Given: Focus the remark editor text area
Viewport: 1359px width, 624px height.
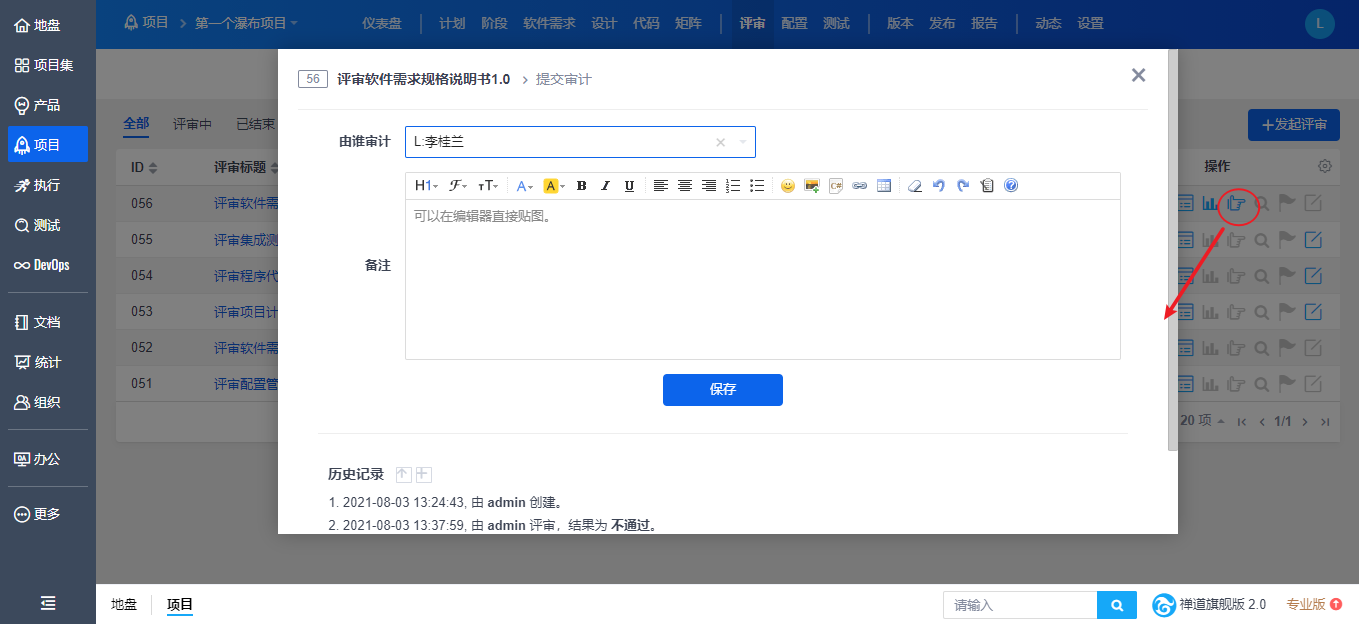Looking at the screenshot, I should pyautogui.click(x=763, y=279).
